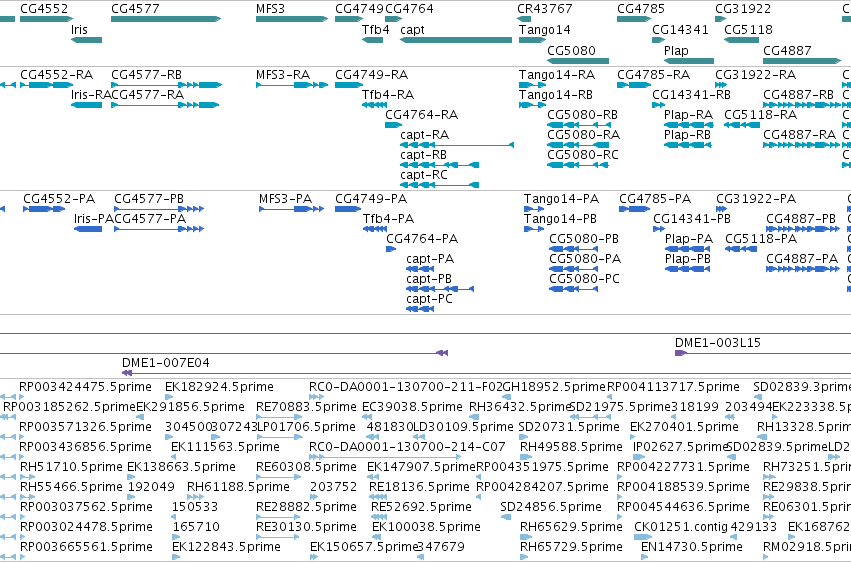Click transcript CG4749-RA label

tap(372, 74)
